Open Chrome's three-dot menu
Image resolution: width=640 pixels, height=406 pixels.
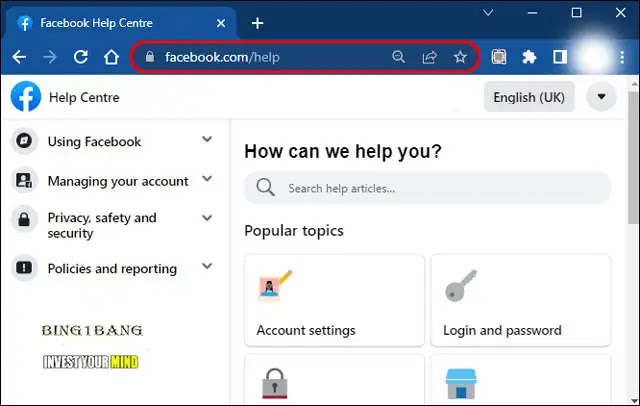coord(622,57)
